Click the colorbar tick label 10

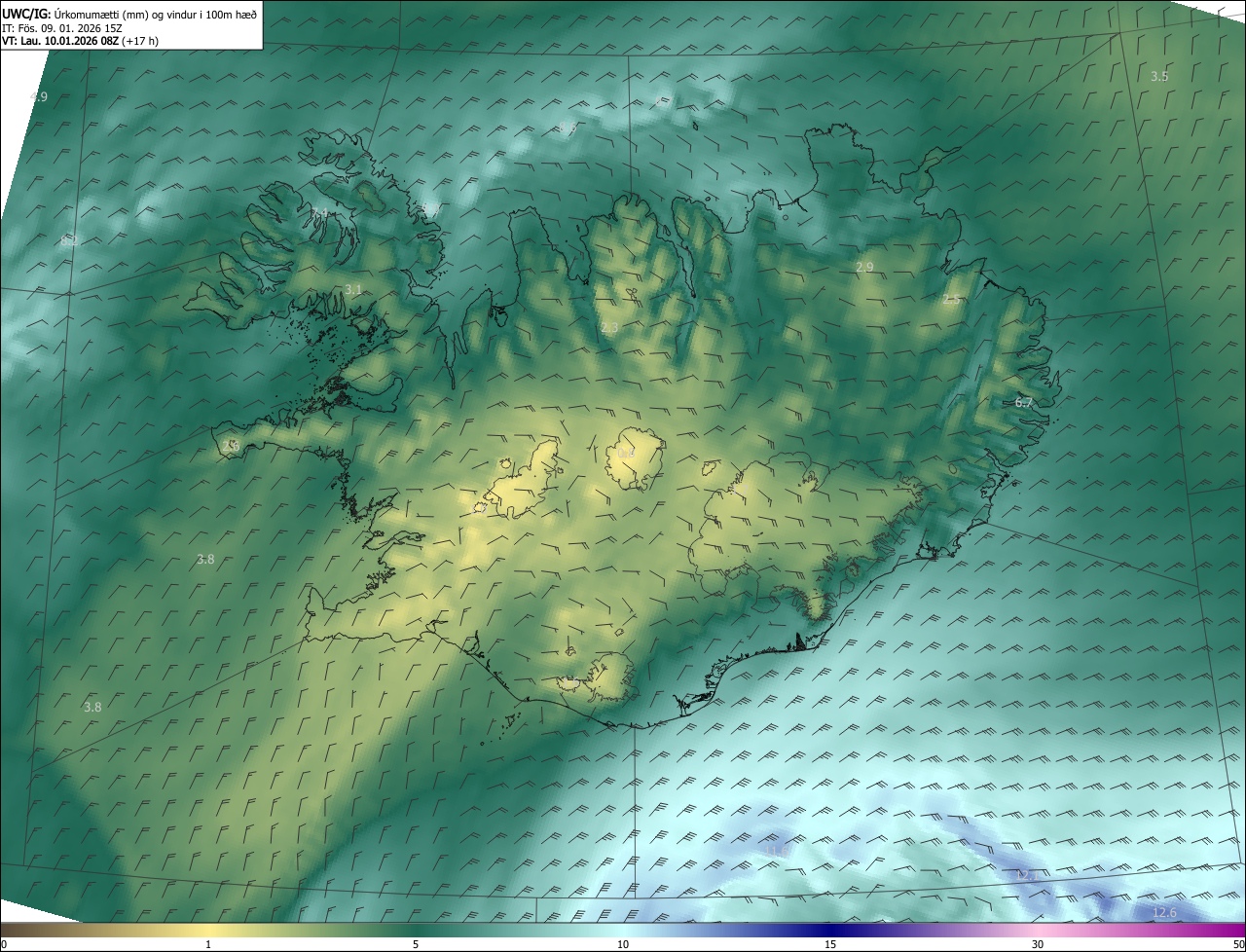(623, 944)
